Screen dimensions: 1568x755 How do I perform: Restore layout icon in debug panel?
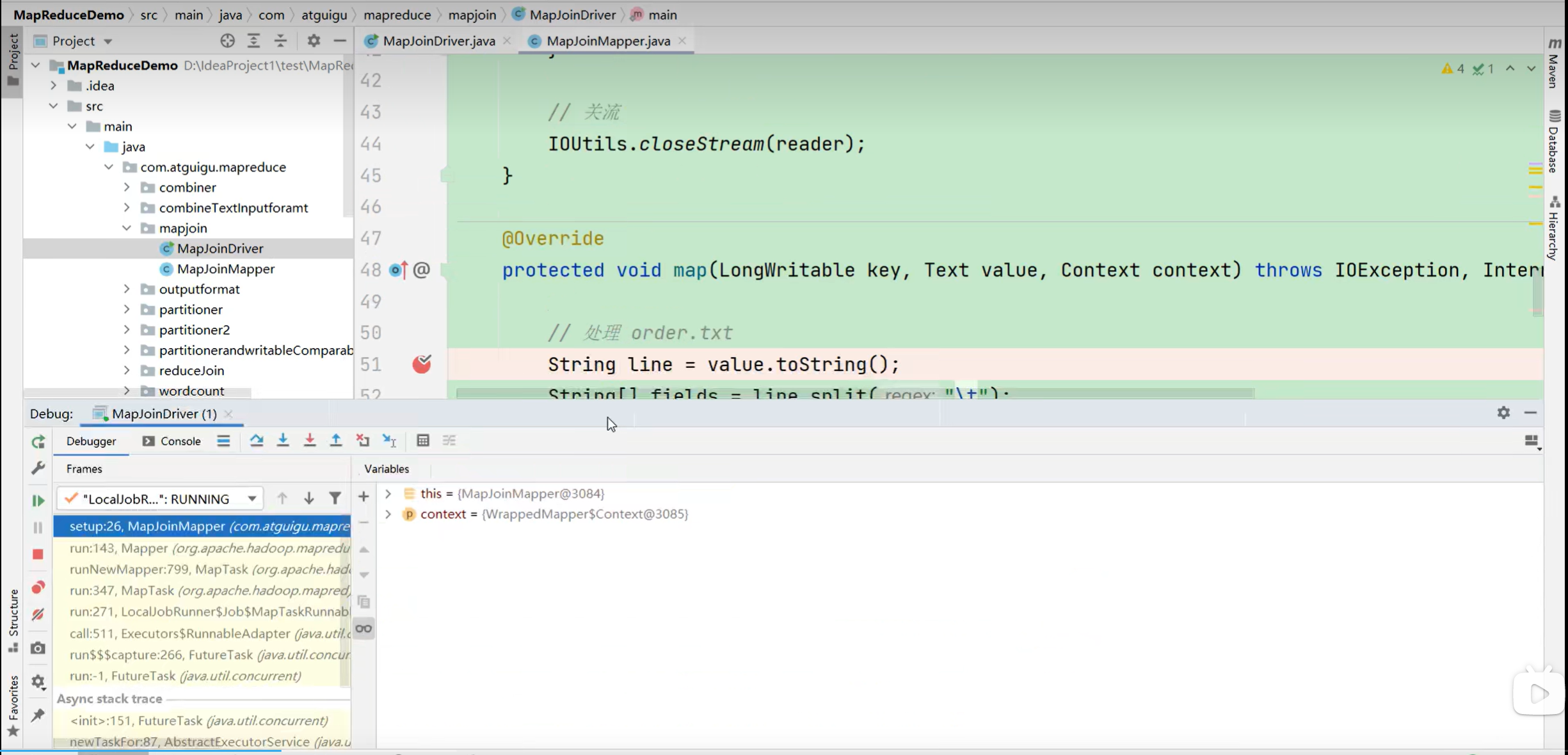point(1532,441)
